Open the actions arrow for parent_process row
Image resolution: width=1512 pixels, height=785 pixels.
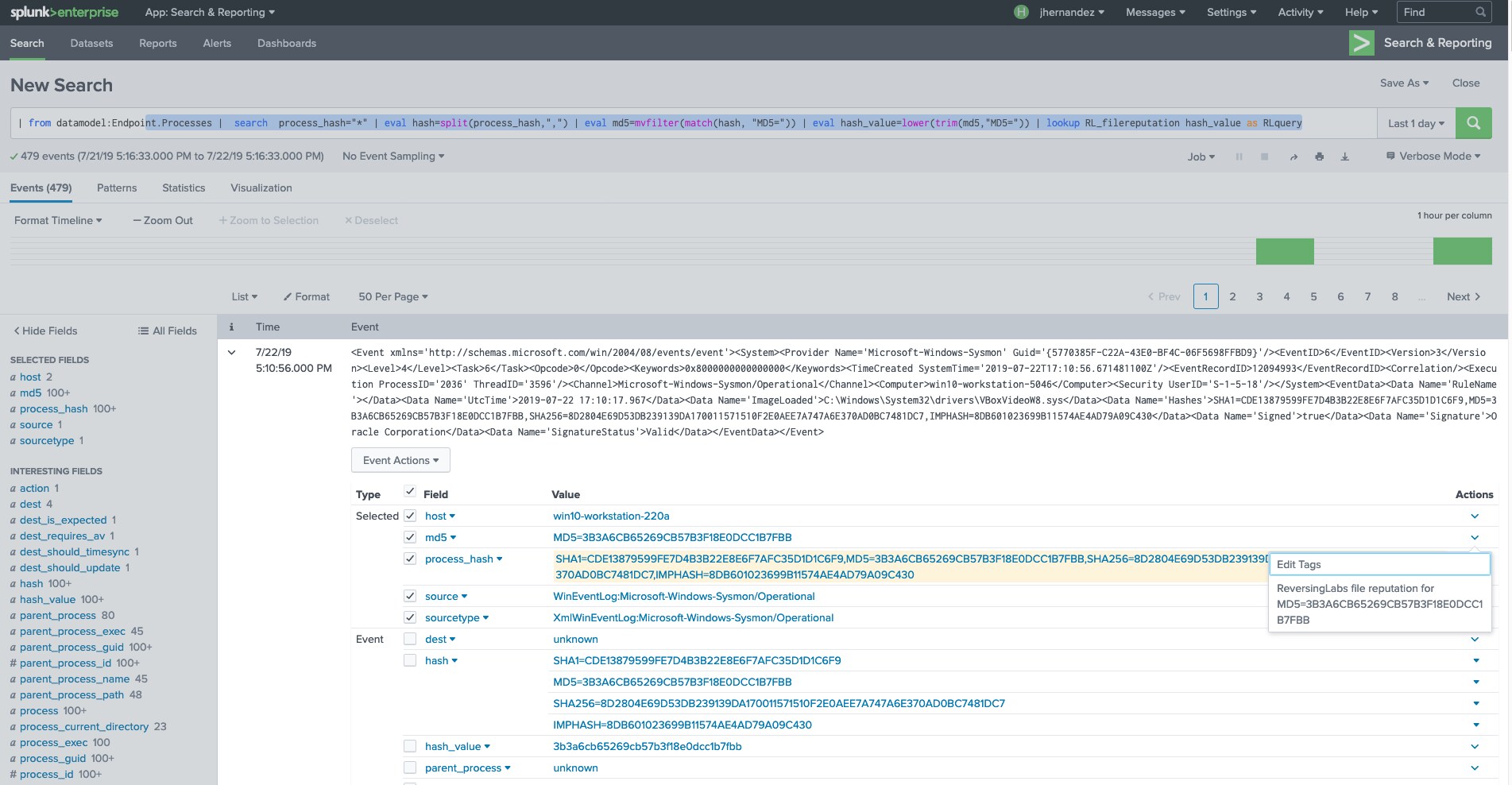click(x=1475, y=768)
